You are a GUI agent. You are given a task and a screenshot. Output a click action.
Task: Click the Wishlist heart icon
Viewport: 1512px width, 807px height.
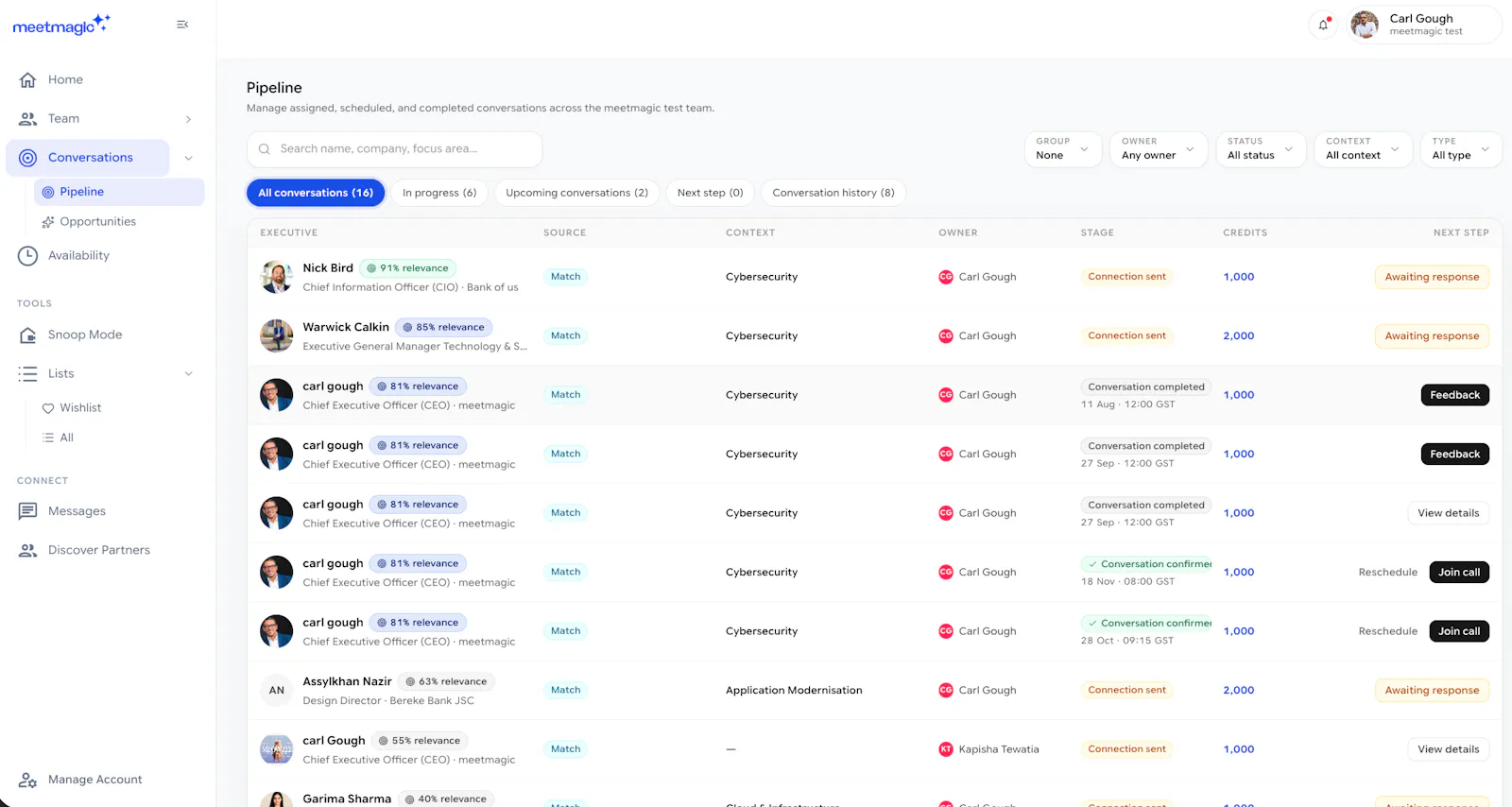point(48,408)
